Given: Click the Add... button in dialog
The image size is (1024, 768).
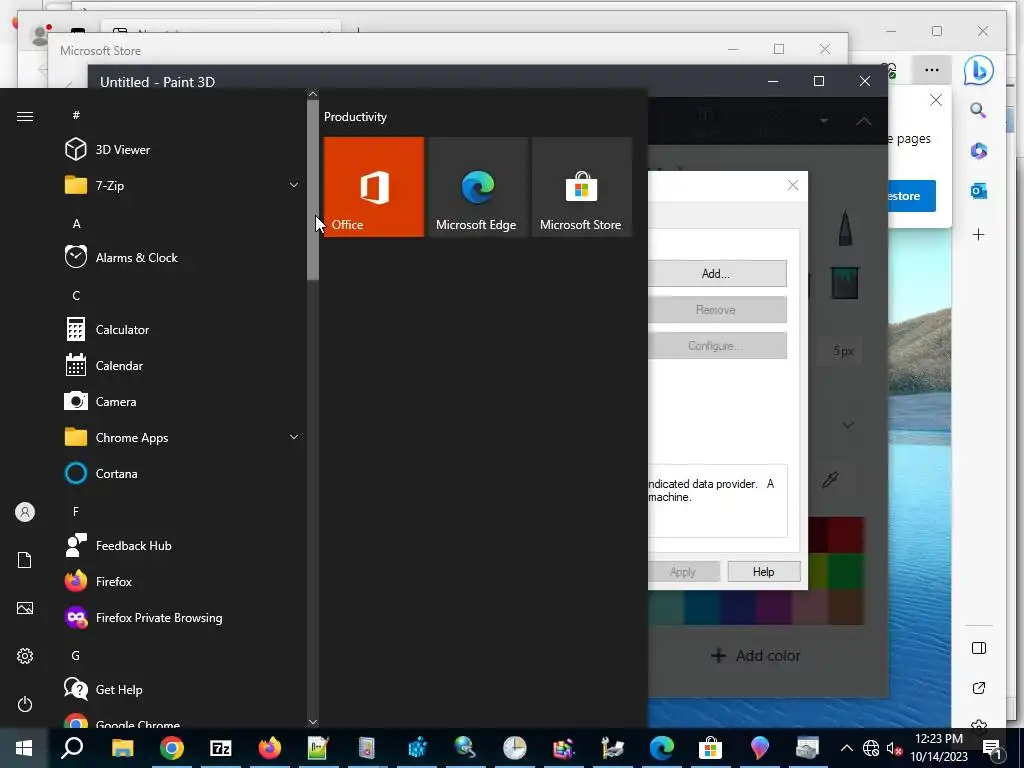Looking at the screenshot, I should pyautogui.click(x=717, y=274).
